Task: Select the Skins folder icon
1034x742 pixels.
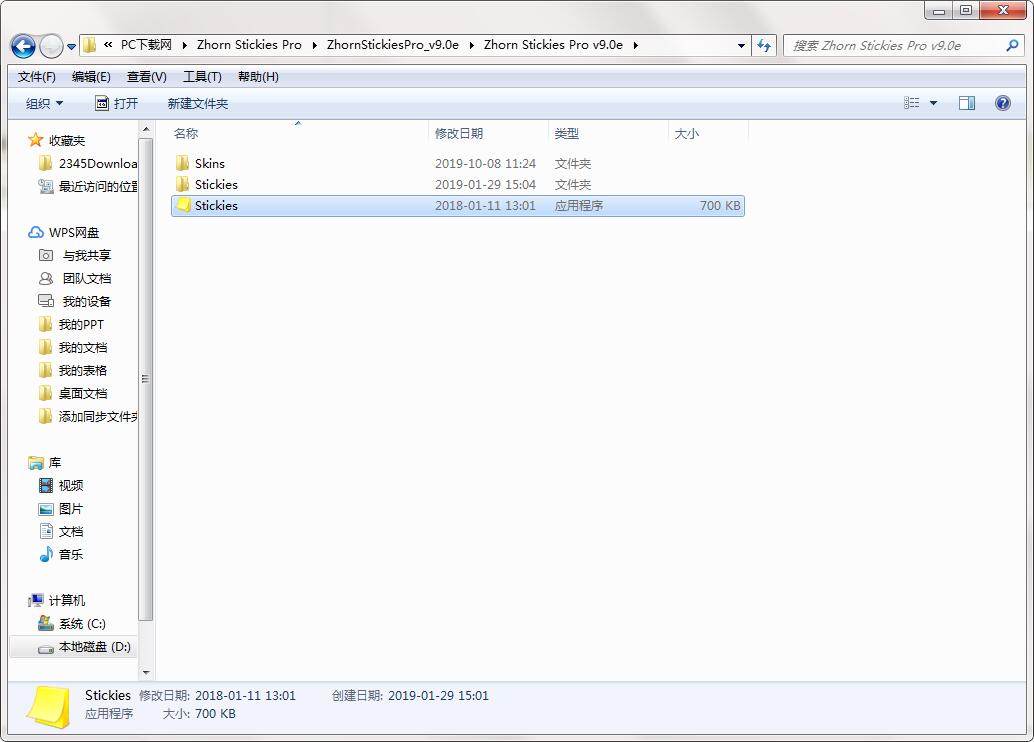Action: click(x=183, y=163)
